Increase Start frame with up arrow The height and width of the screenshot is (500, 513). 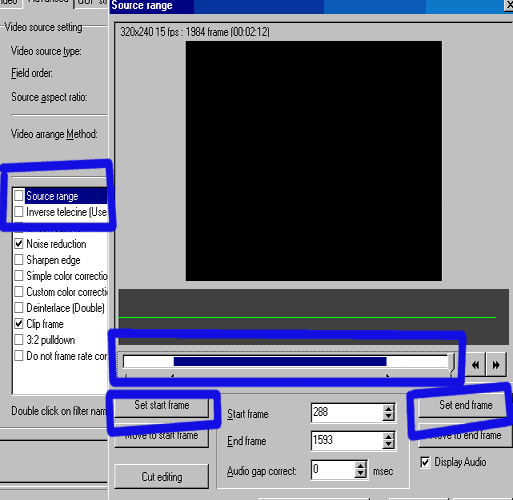[388, 409]
